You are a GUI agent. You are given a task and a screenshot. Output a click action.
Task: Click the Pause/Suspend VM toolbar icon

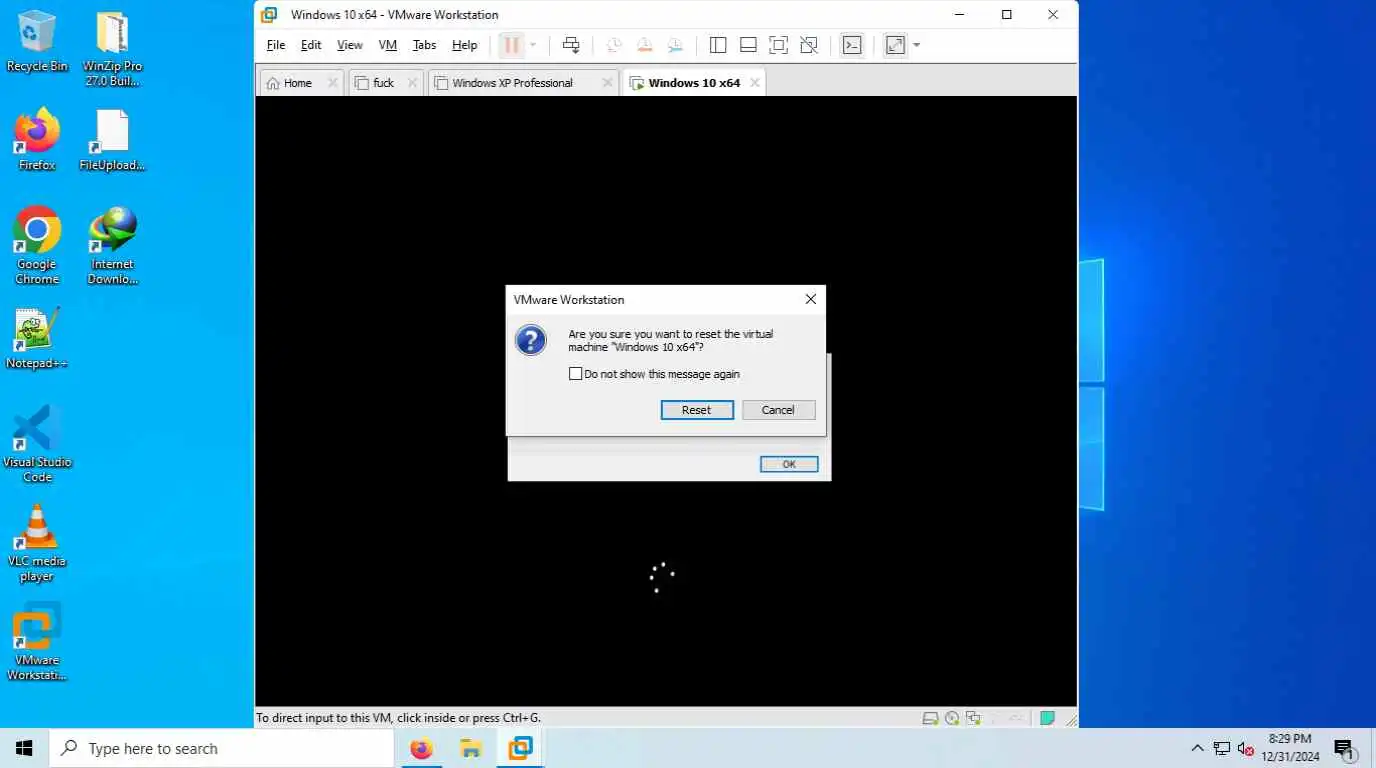tap(511, 45)
